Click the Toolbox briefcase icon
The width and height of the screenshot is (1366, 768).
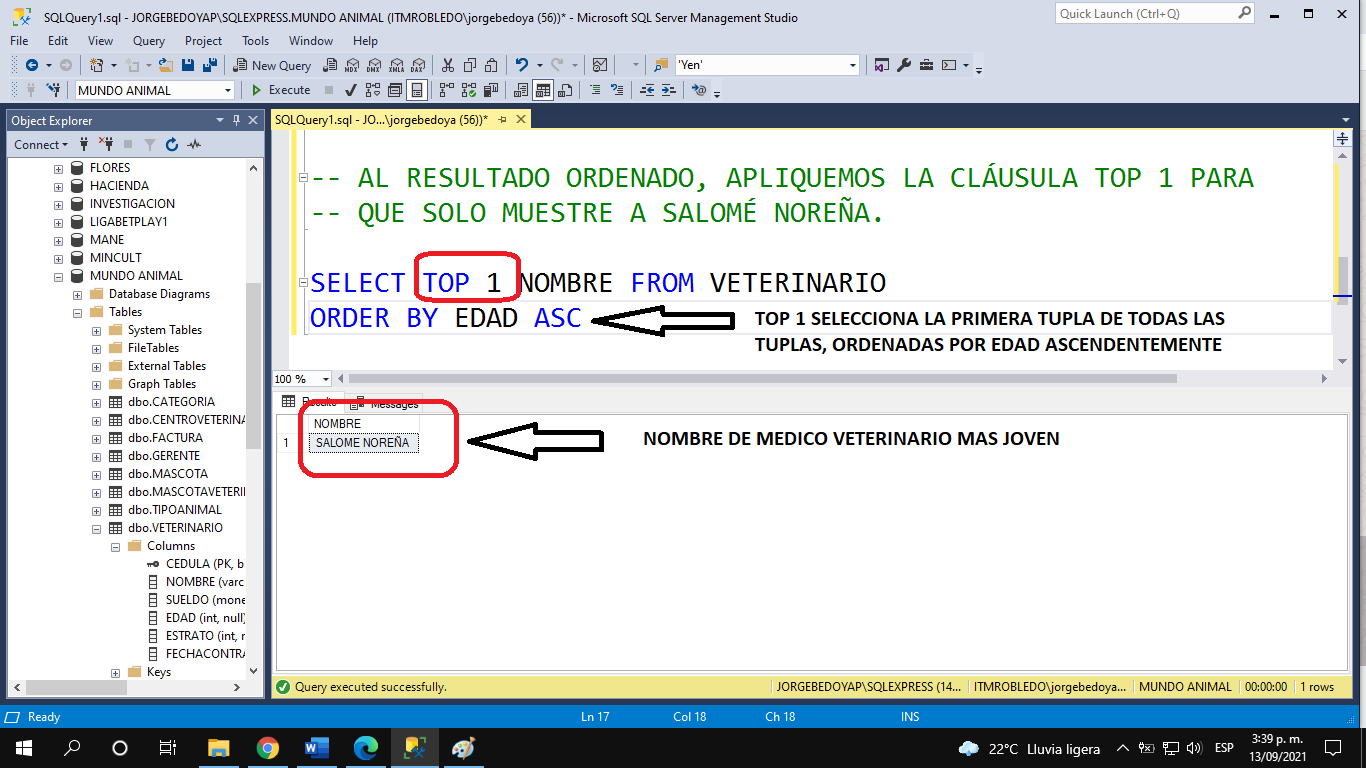pyautogui.click(x=926, y=65)
